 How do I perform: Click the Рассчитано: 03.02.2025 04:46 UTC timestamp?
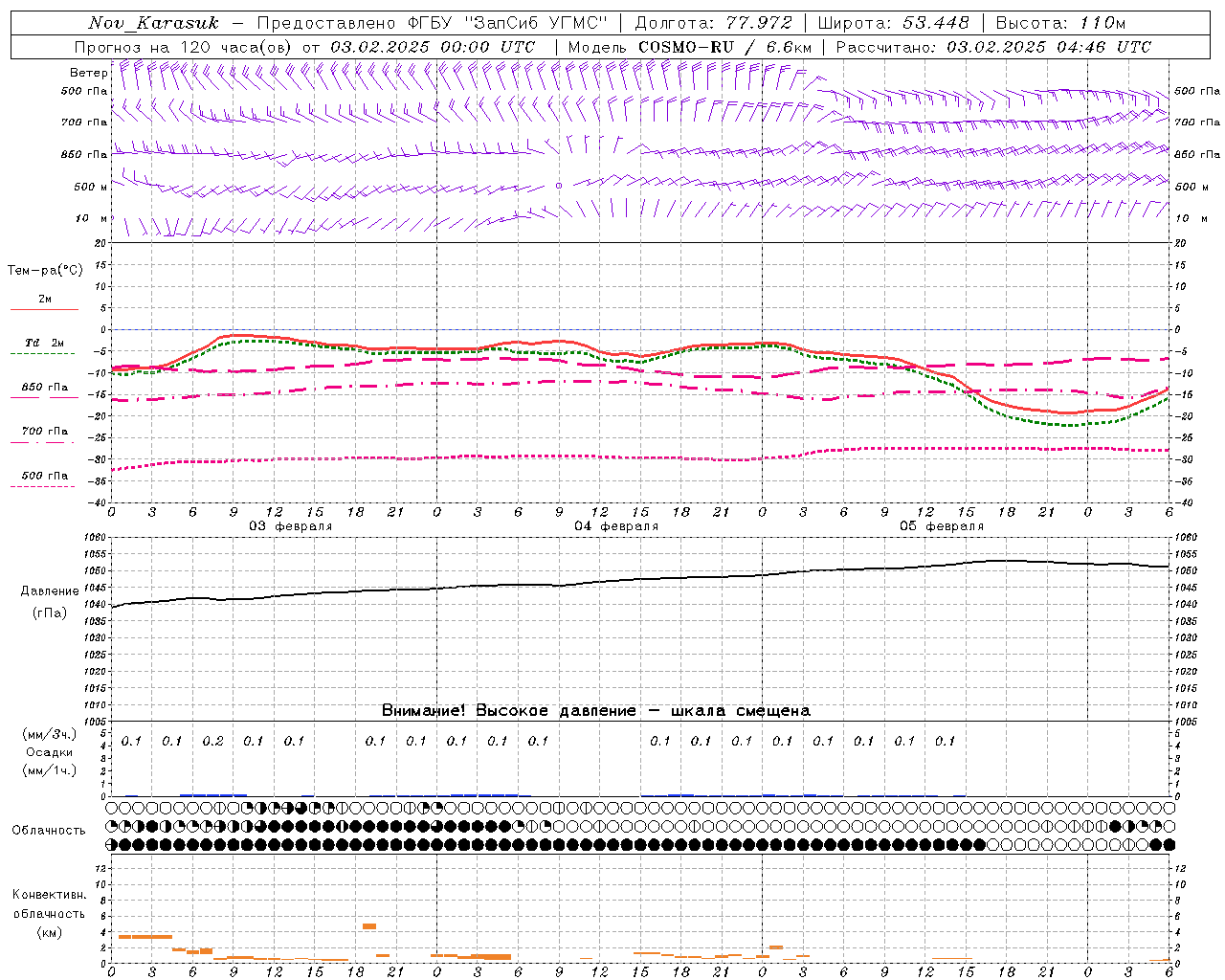tap(993, 47)
